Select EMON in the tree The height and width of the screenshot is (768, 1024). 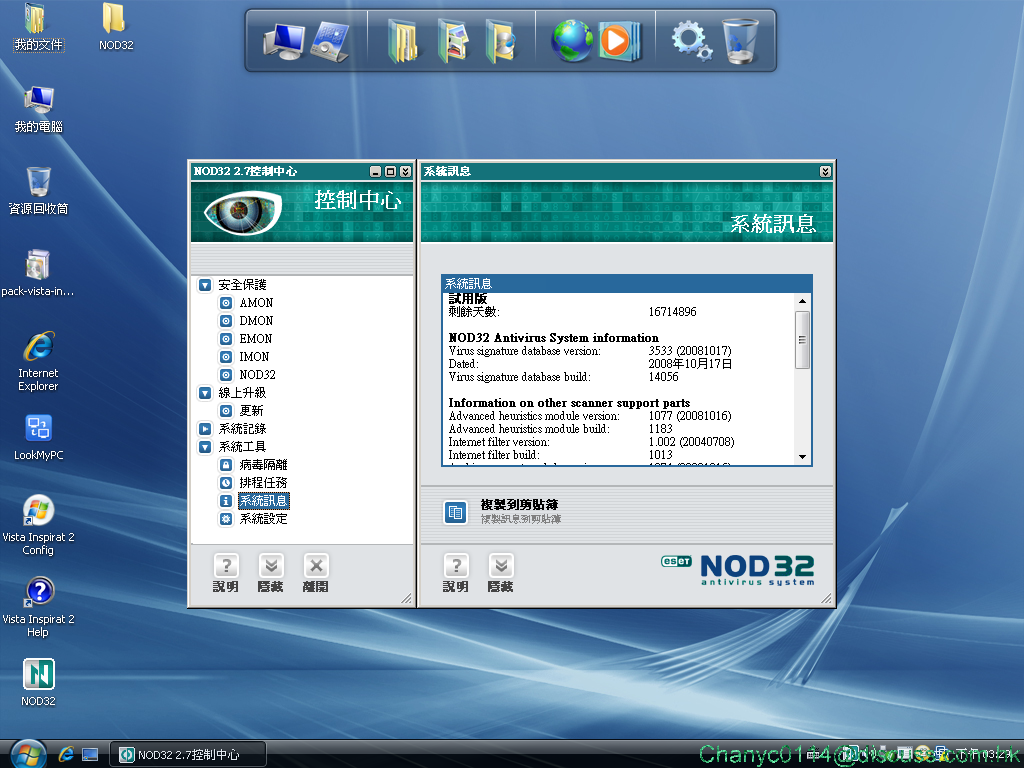255,339
